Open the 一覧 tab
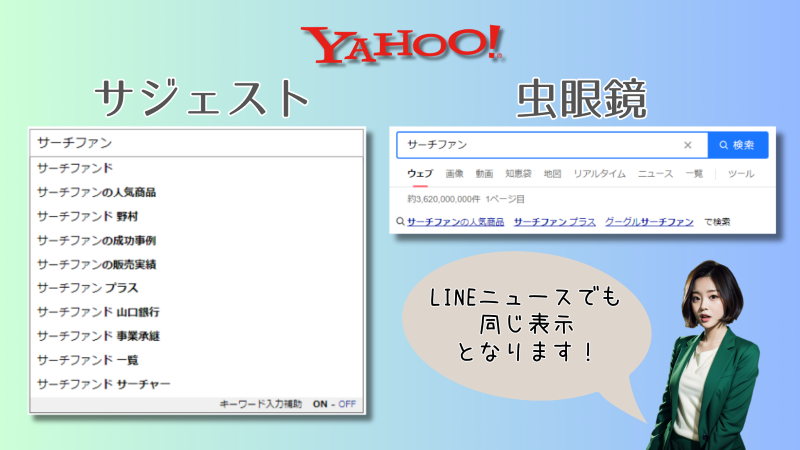Screen dimensions: 800x450 tap(694, 174)
